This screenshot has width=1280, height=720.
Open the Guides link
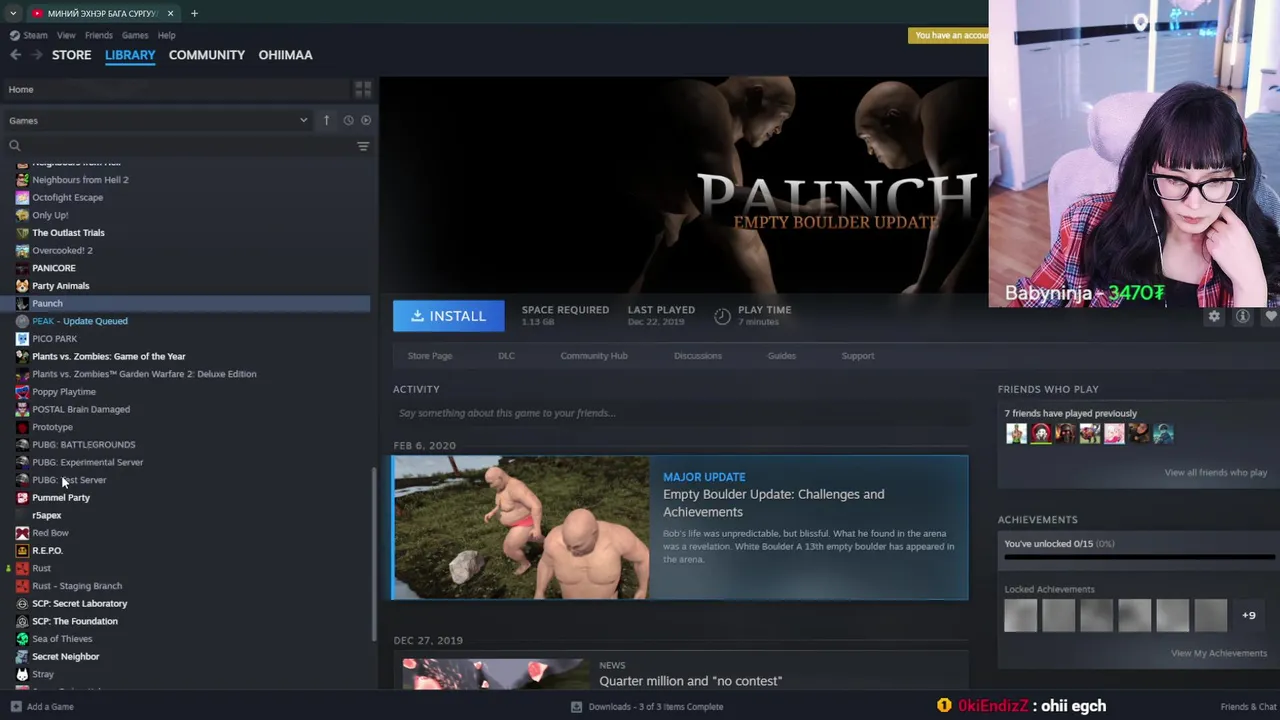(x=781, y=356)
